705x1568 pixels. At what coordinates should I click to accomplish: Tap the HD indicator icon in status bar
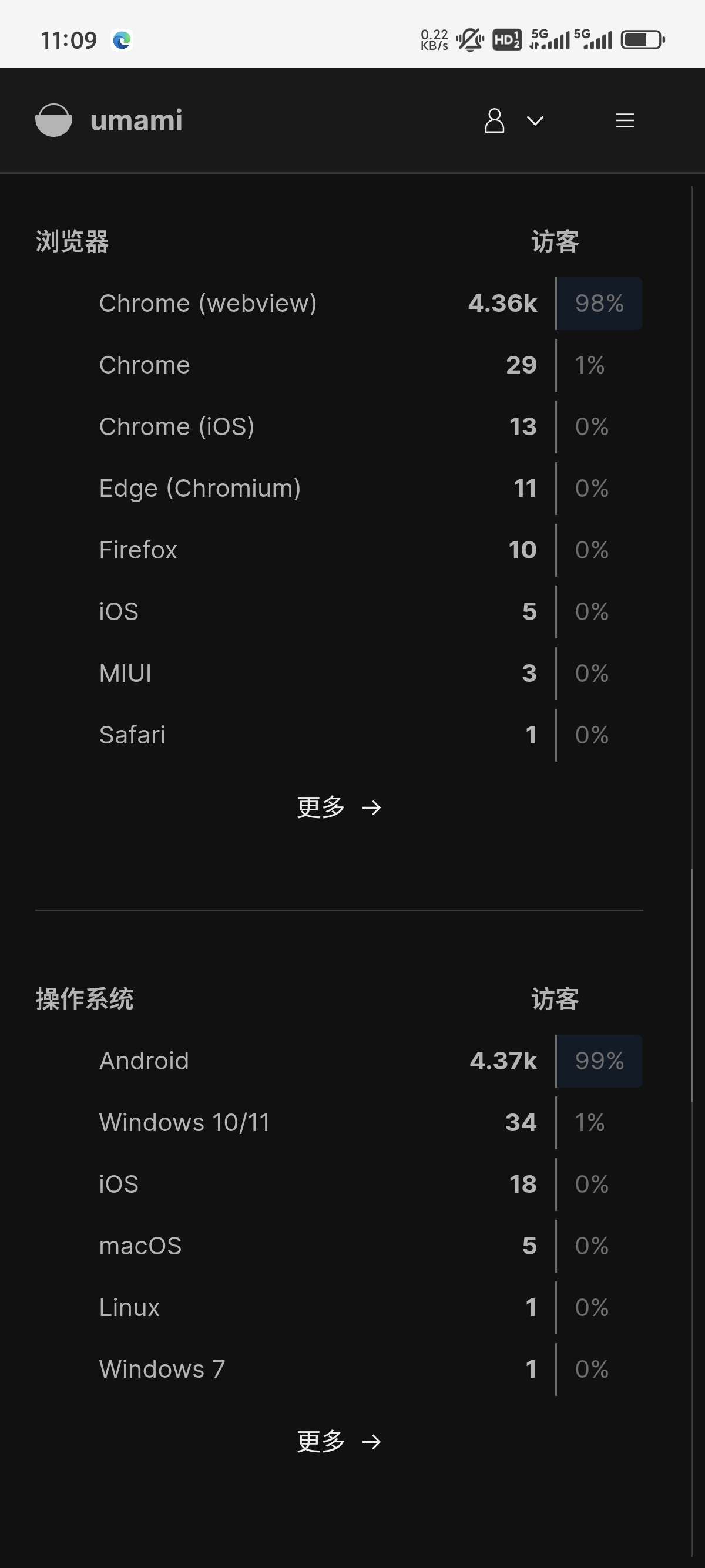pyautogui.click(x=506, y=40)
